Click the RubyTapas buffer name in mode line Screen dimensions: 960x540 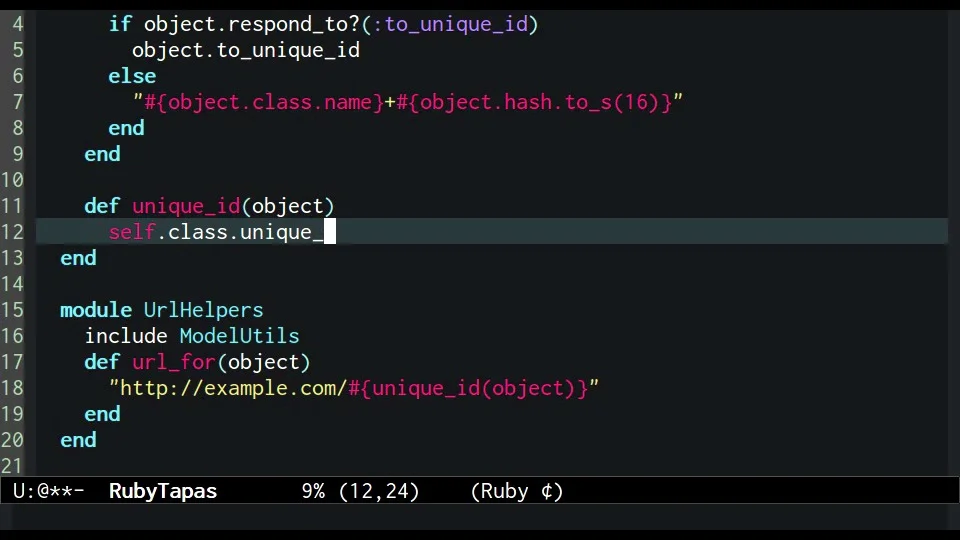pos(162,491)
